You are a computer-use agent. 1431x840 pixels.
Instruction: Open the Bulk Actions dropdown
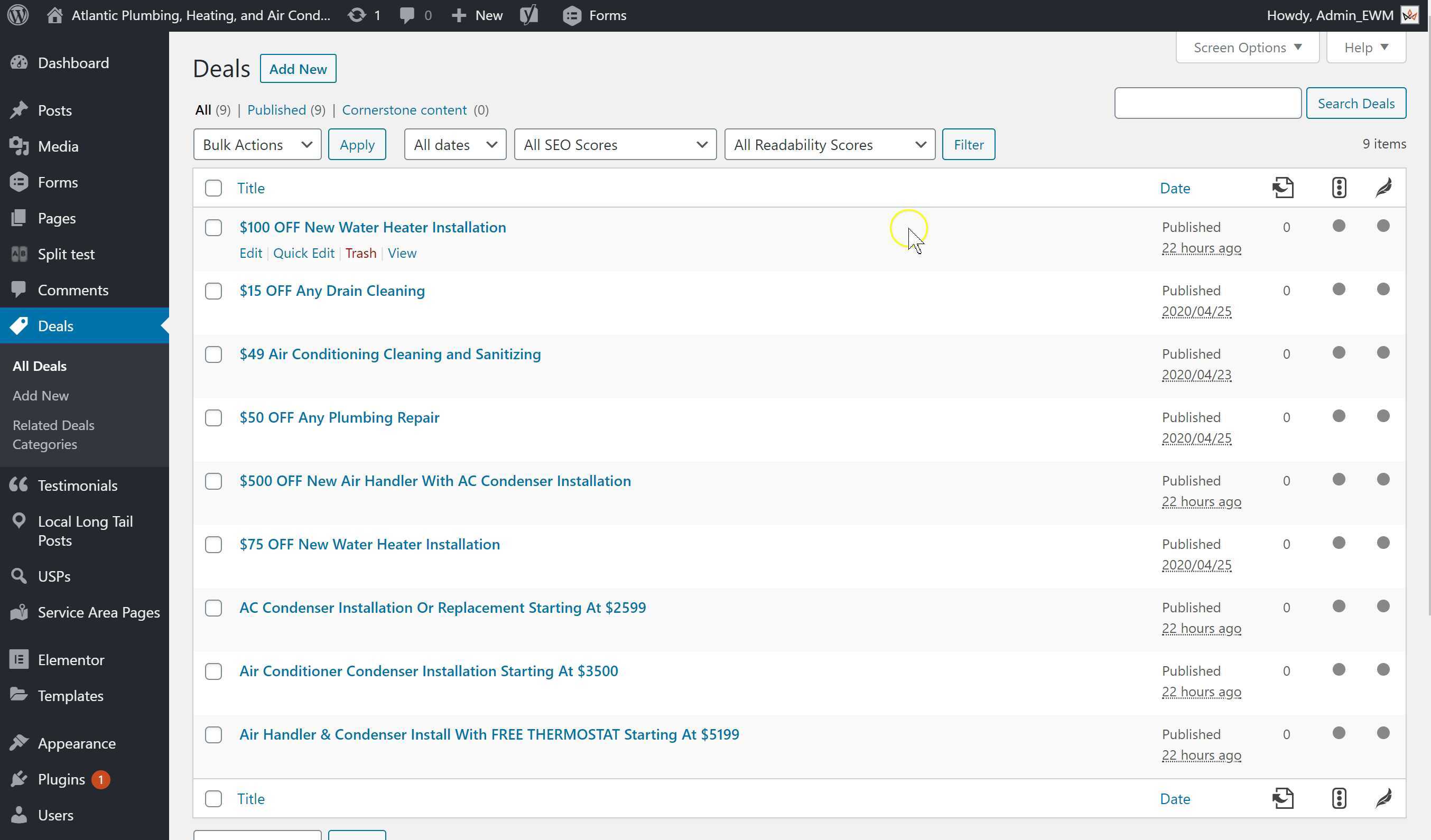(257, 145)
